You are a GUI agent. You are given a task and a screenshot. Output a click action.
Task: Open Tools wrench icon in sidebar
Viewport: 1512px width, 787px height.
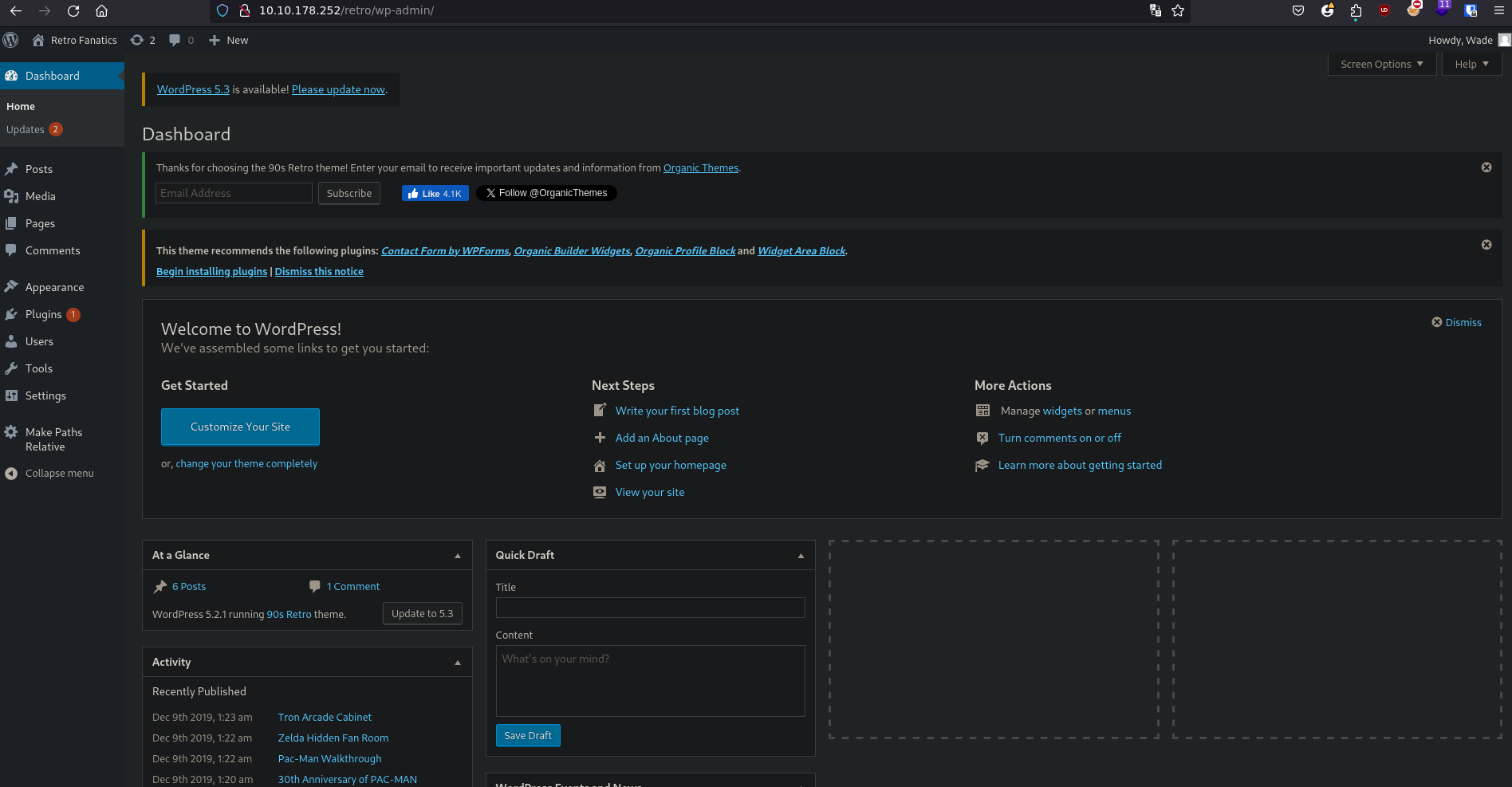(x=11, y=368)
